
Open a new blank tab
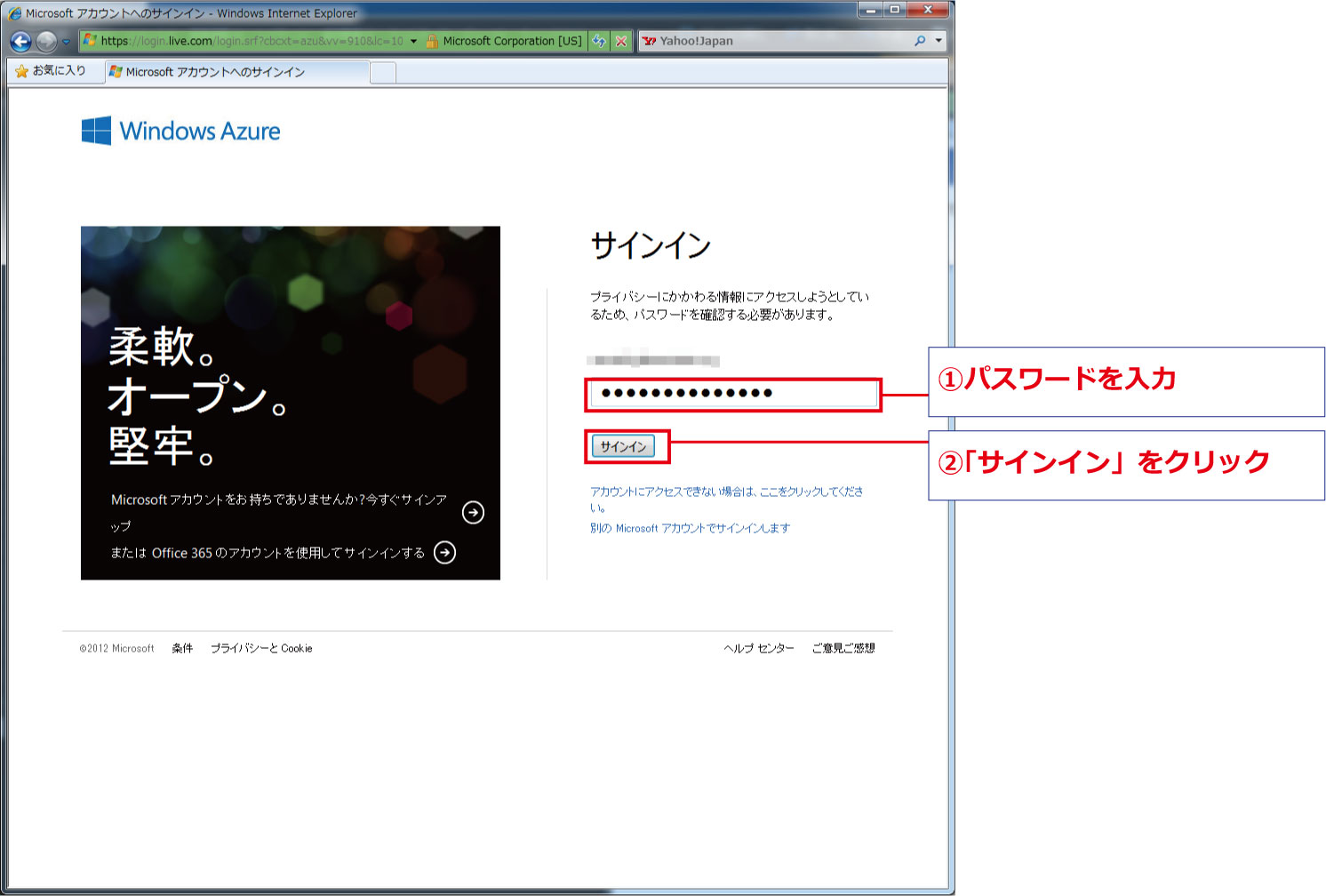coord(383,73)
